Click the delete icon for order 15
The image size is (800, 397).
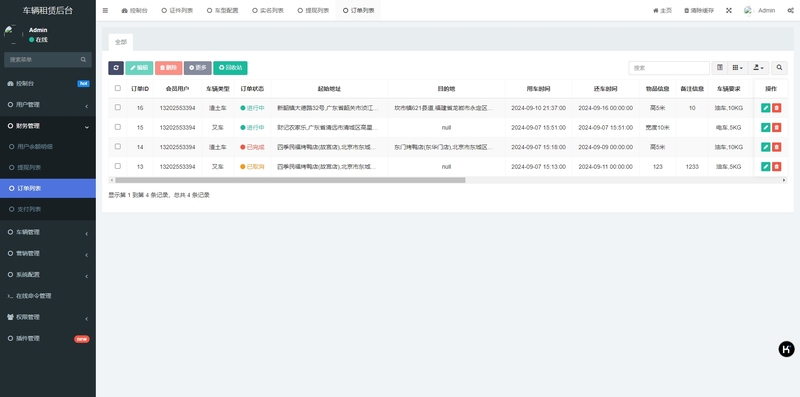tap(777, 128)
